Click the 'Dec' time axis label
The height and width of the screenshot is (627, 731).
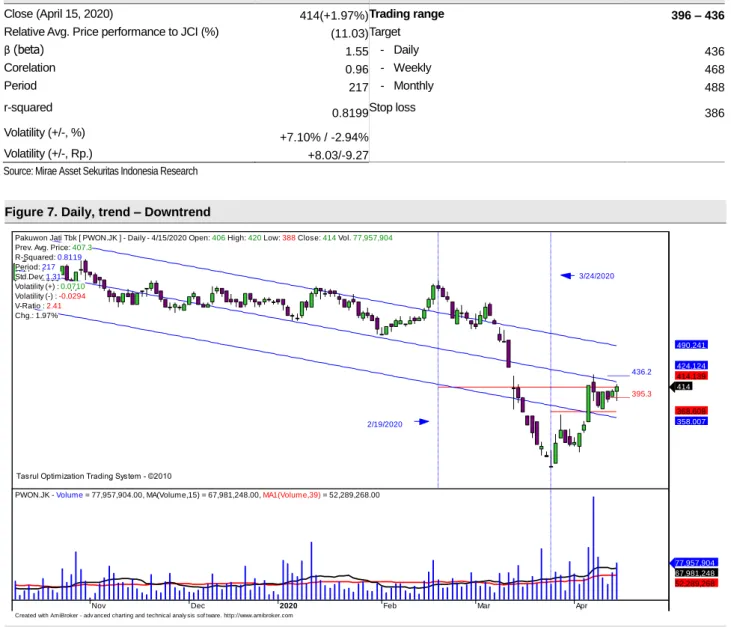[198, 606]
